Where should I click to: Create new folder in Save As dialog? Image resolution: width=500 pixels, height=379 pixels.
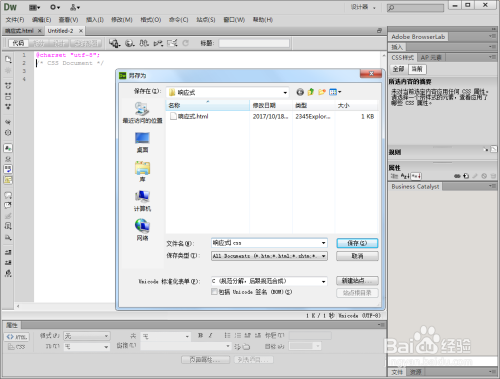pyautogui.click(x=322, y=92)
